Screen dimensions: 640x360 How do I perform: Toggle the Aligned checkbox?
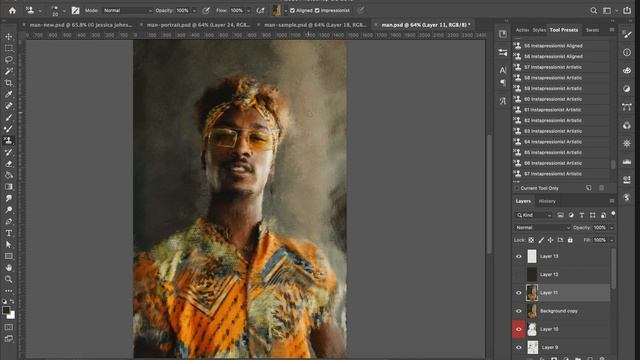(x=292, y=11)
